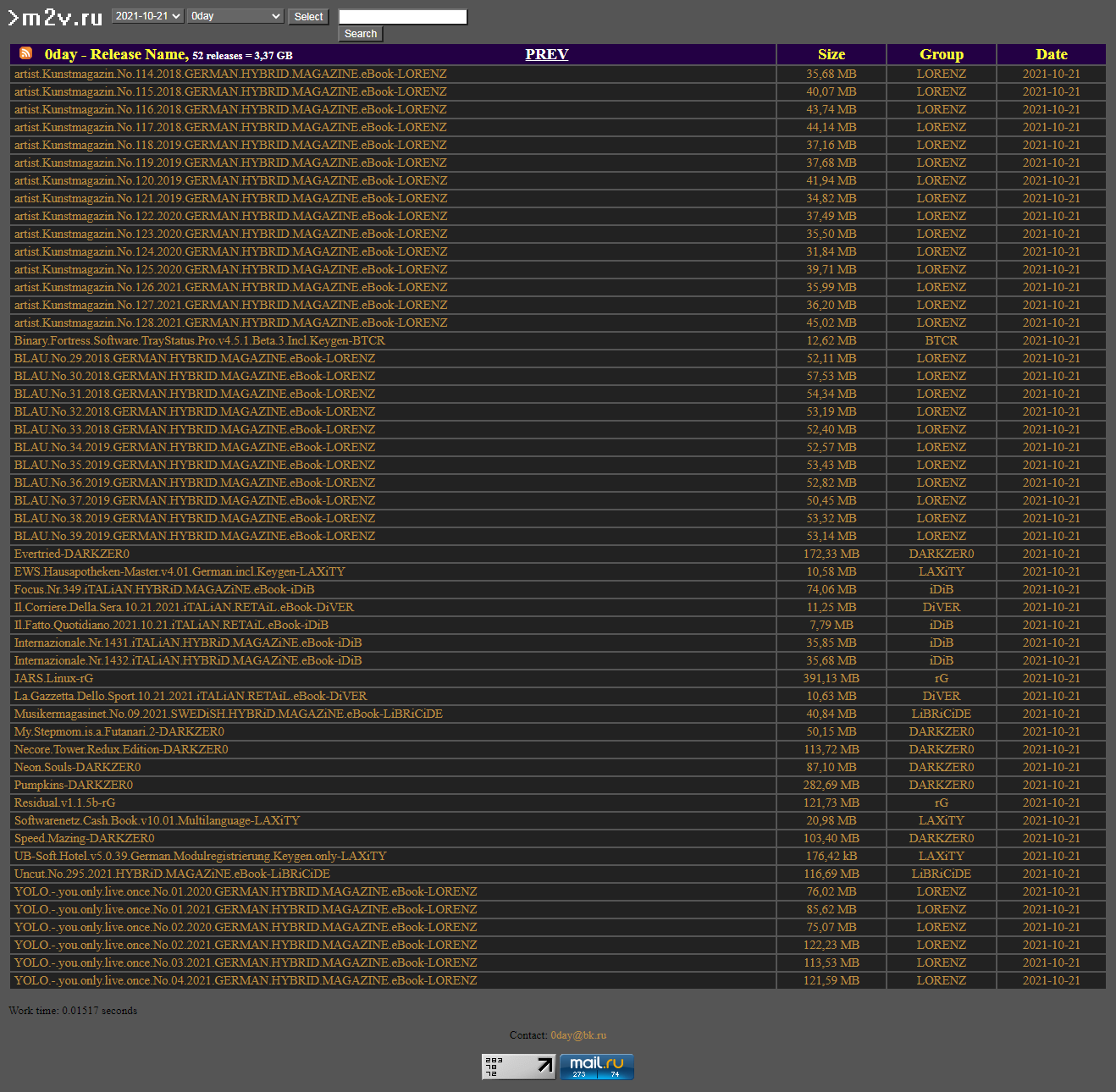This screenshot has height=1092, width=1116.
Task: Open Softwarenetz.Cash.Book release
Action: coord(157,820)
